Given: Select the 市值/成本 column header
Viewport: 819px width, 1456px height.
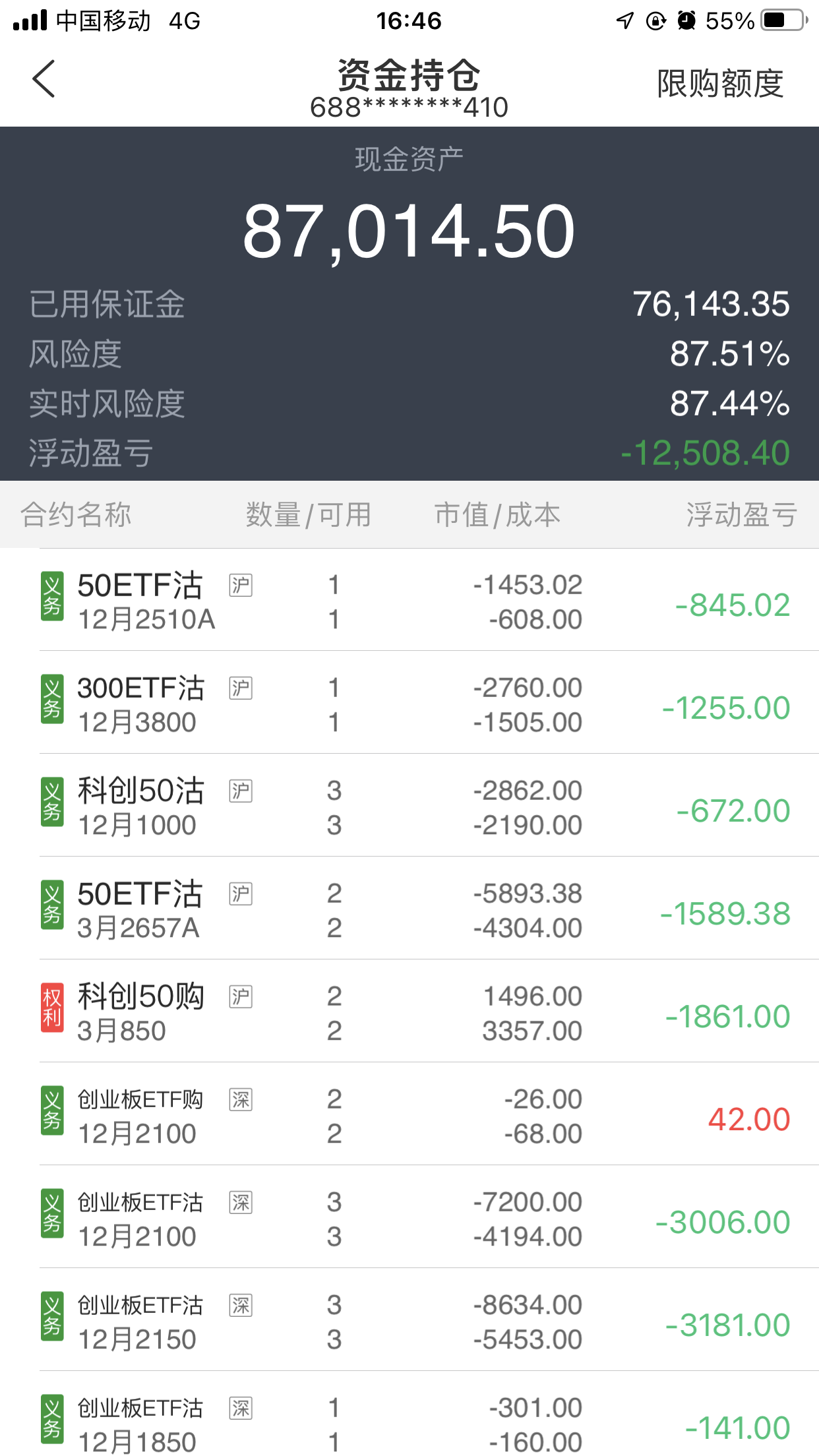Looking at the screenshot, I should point(497,514).
